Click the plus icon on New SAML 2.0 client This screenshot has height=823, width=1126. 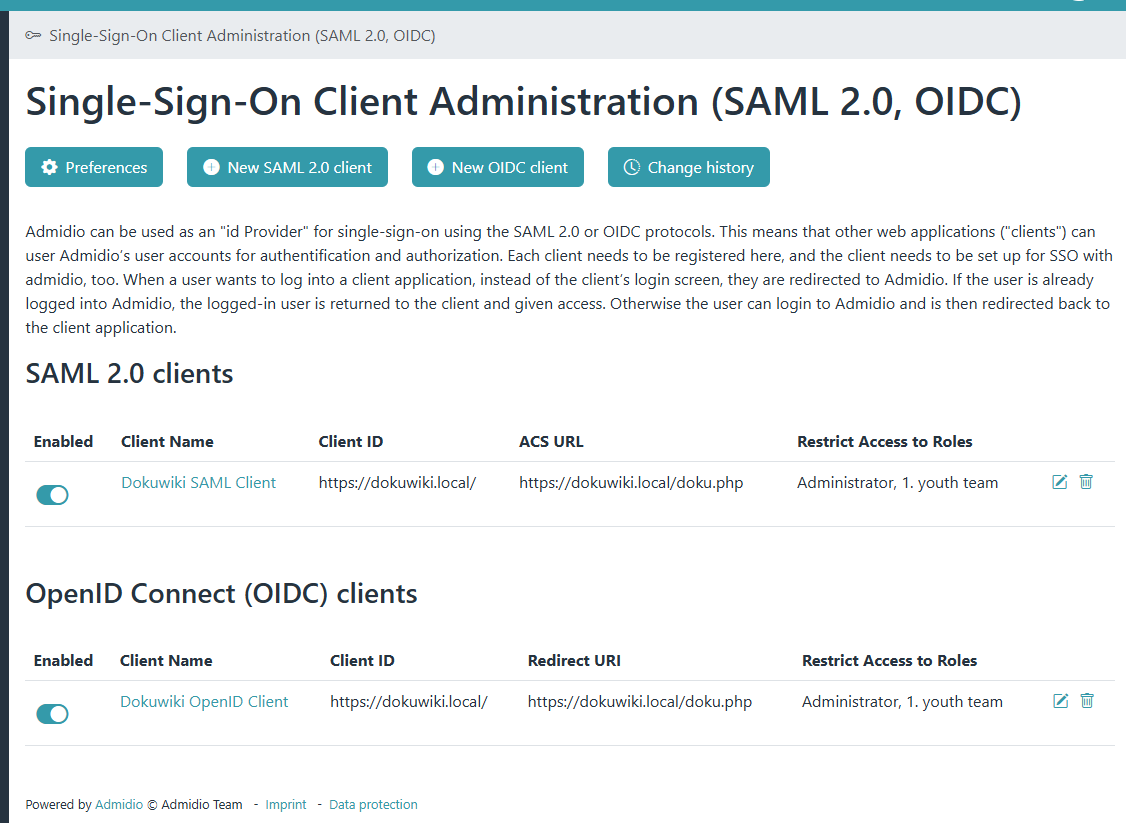pos(211,168)
